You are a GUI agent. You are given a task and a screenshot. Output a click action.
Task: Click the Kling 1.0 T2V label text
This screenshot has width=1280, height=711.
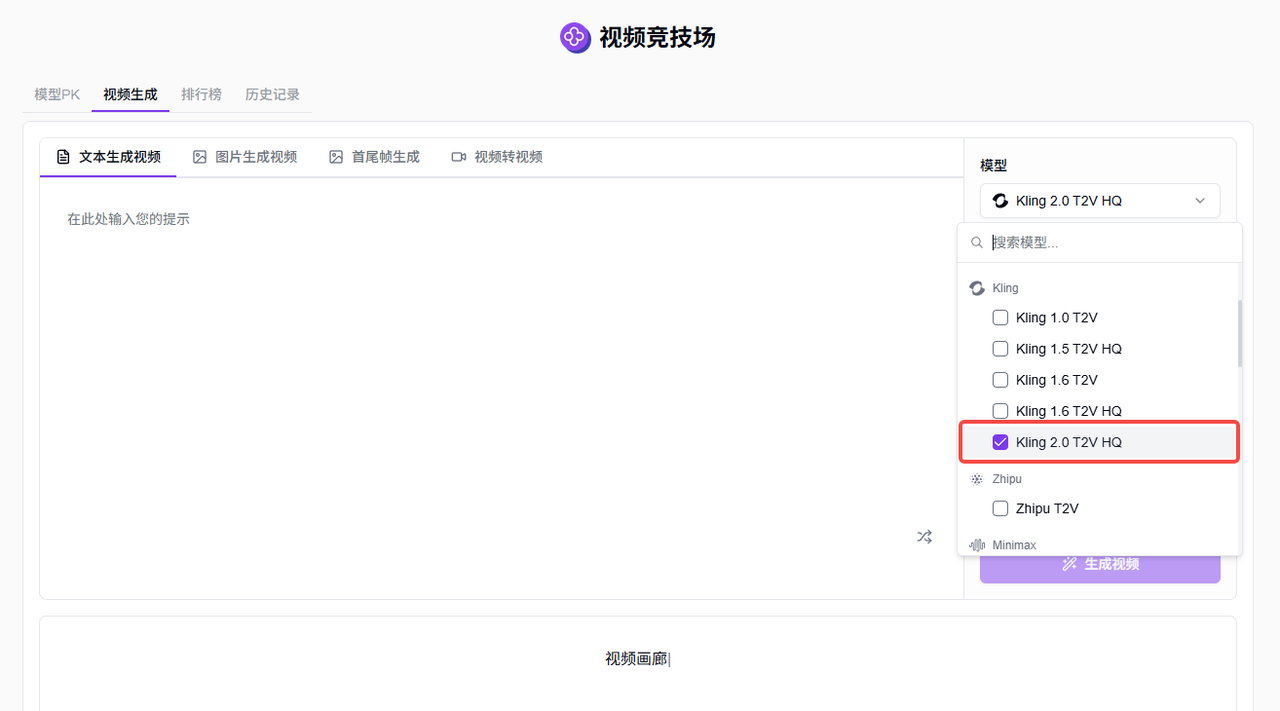tap(1056, 318)
